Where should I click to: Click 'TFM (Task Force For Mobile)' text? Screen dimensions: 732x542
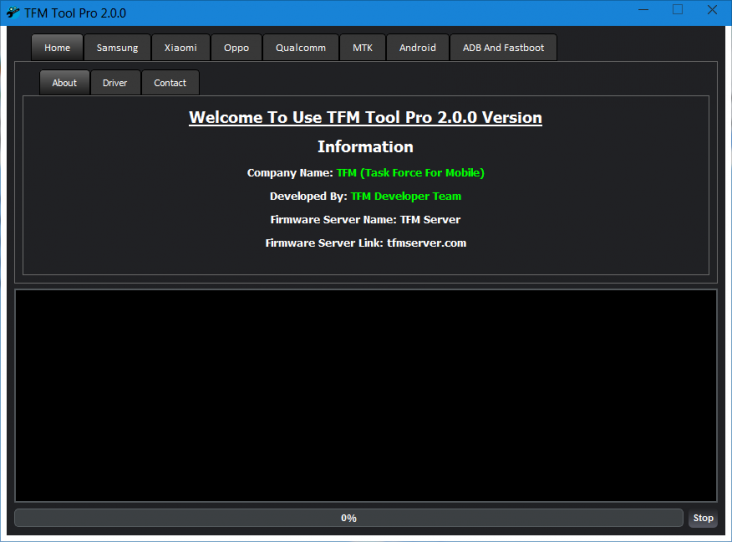(x=410, y=173)
